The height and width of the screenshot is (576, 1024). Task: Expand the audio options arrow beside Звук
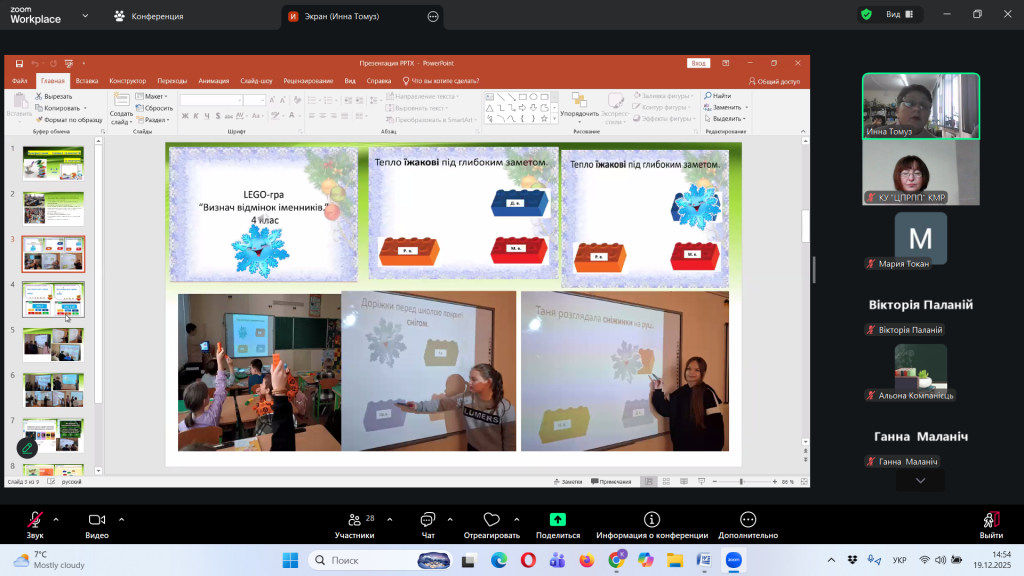55,519
